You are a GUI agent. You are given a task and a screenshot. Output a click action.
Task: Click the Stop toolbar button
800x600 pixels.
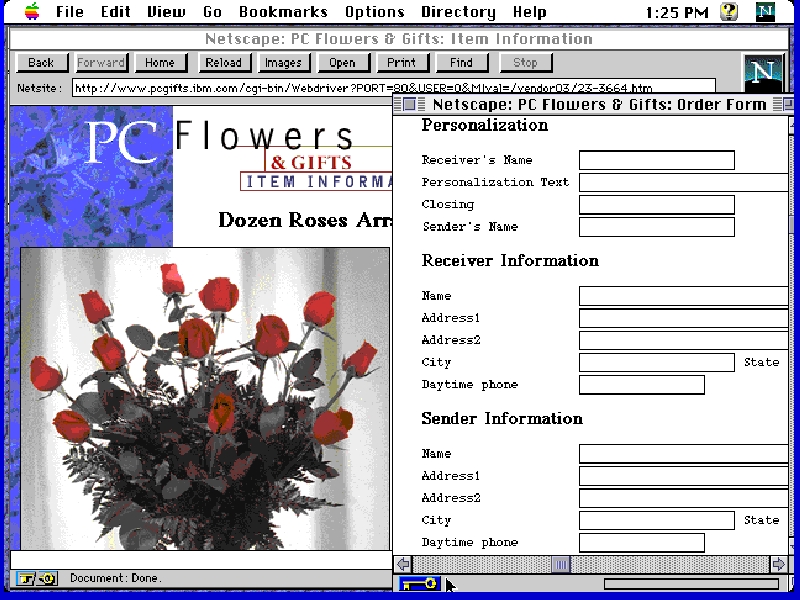tap(526, 63)
